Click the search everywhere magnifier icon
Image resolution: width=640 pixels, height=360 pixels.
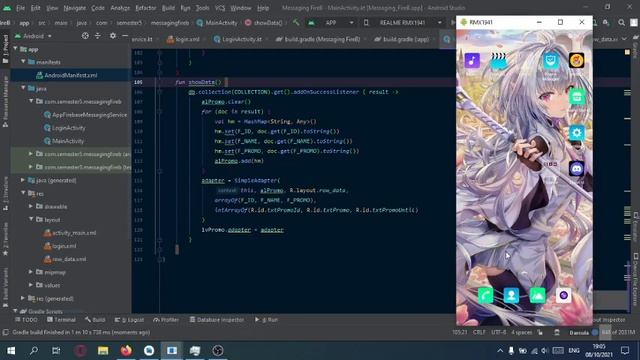click(x=621, y=23)
